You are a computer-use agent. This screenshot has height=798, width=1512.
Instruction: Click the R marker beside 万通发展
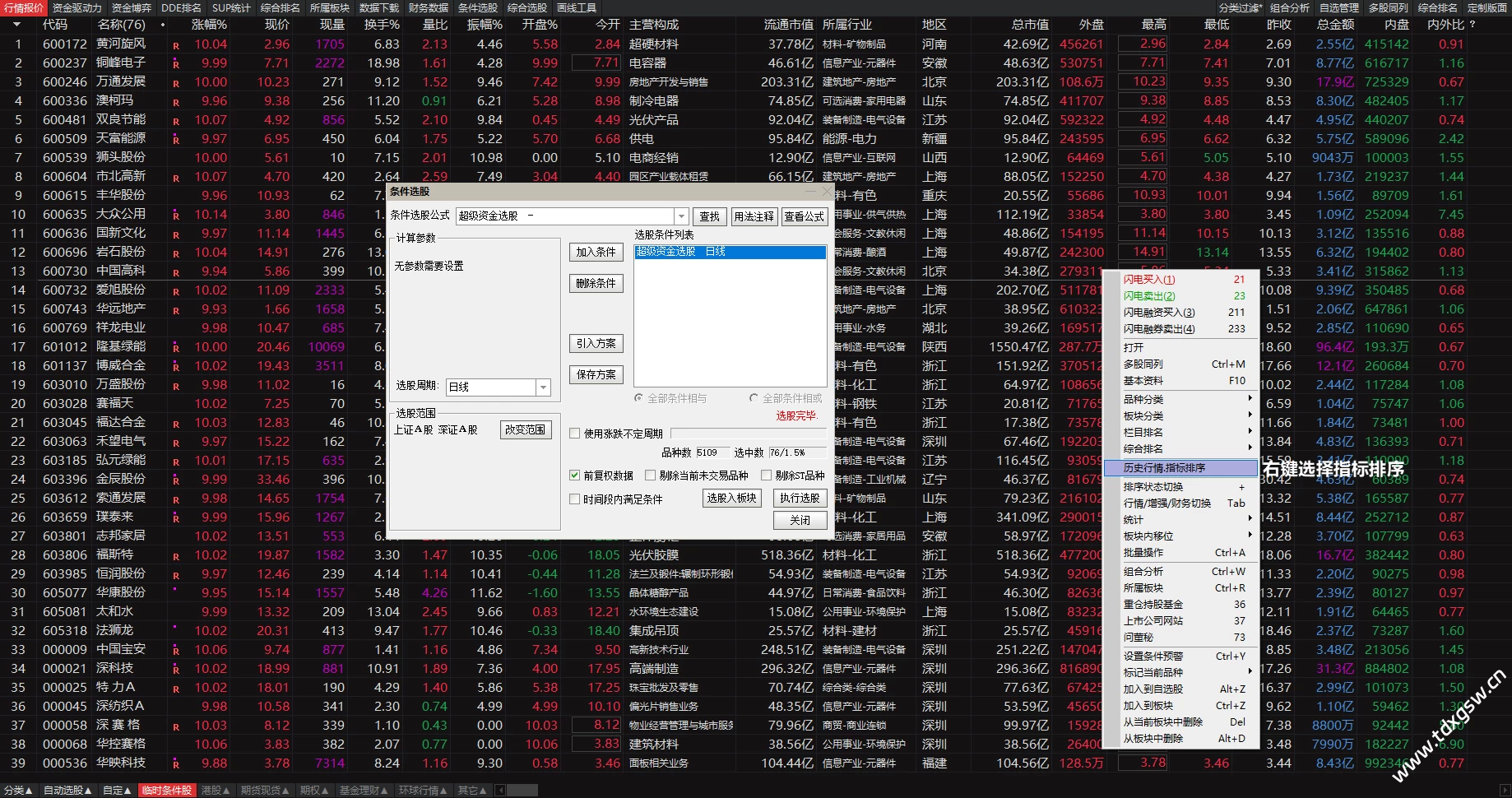click(x=176, y=83)
